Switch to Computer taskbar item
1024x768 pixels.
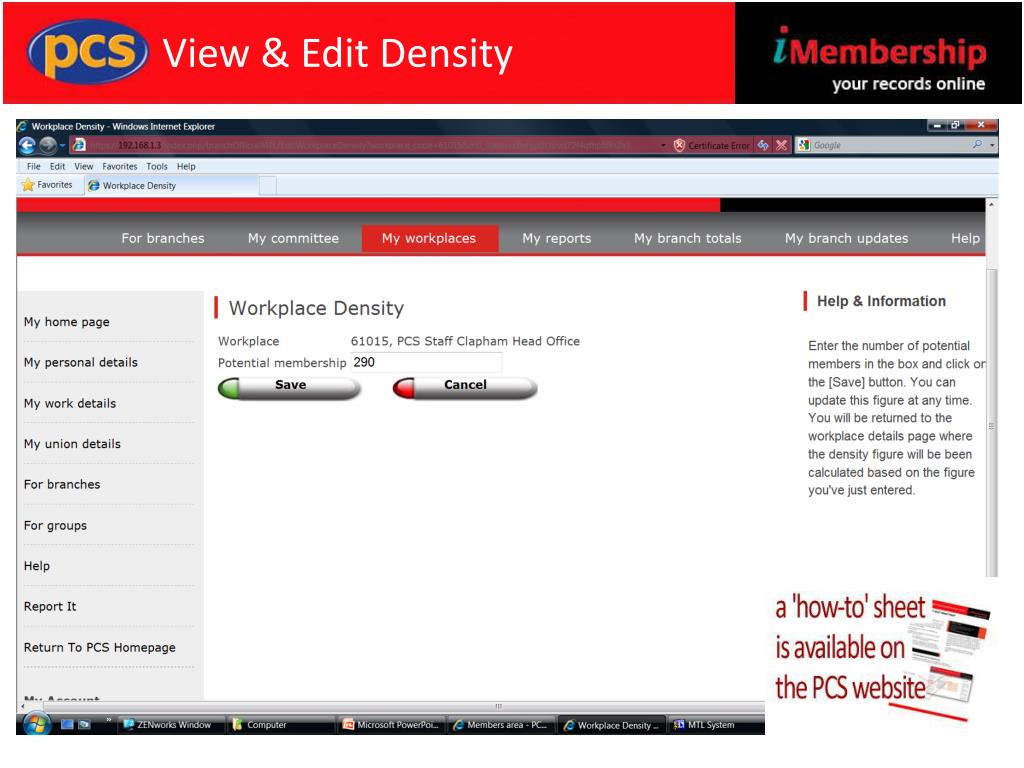[281, 725]
